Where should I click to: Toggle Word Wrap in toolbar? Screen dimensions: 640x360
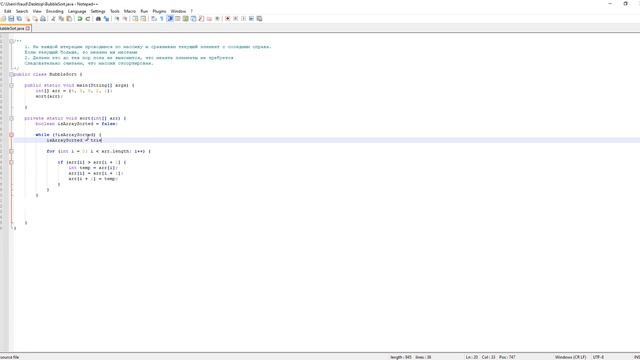(154, 19)
